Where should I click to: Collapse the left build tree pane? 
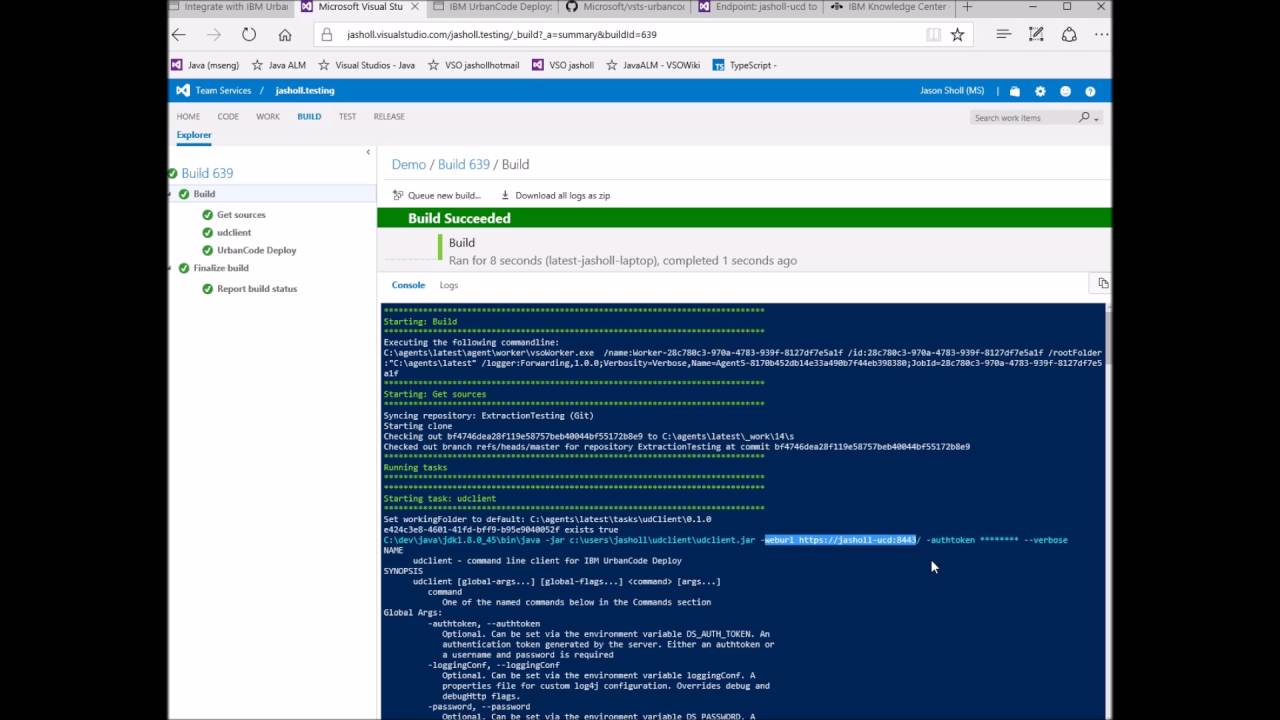368,152
